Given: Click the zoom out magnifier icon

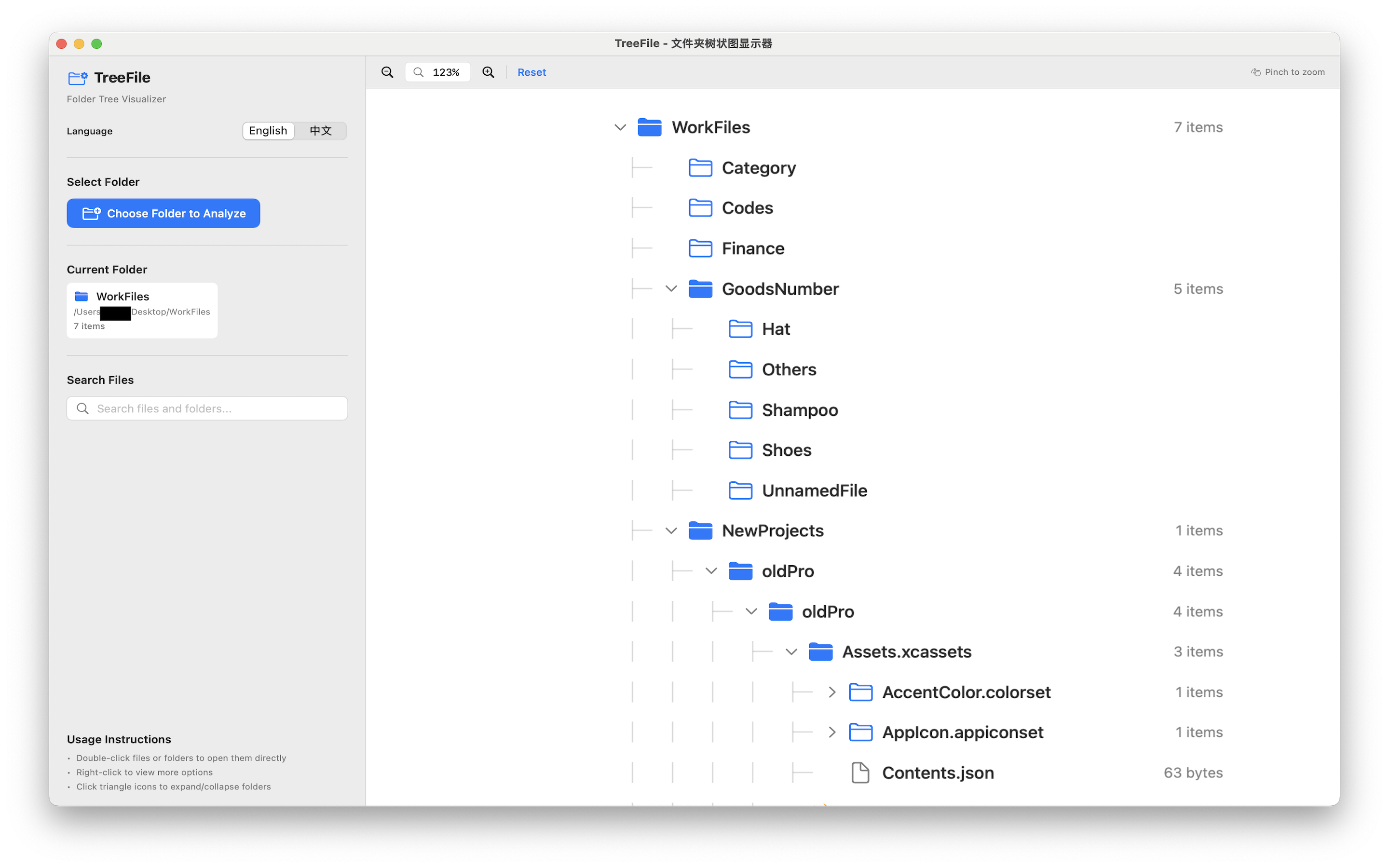Looking at the screenshot, I should coord(387,72).
